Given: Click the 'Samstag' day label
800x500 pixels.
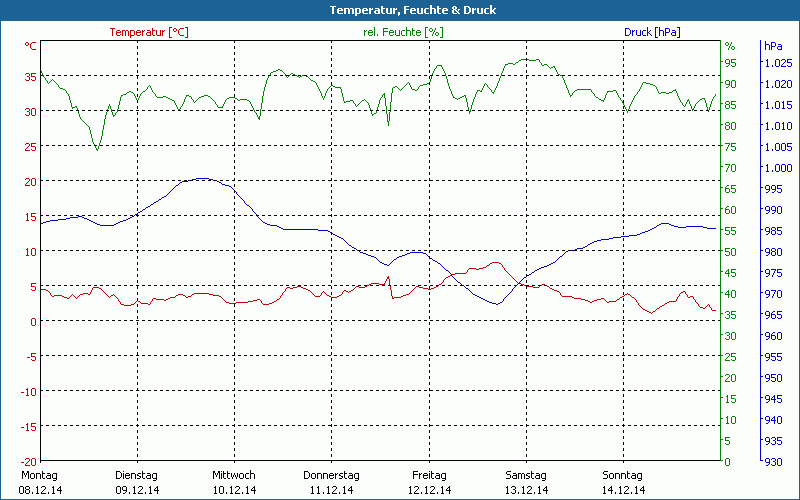Looking at the screenshot, I should pos(526,476).
